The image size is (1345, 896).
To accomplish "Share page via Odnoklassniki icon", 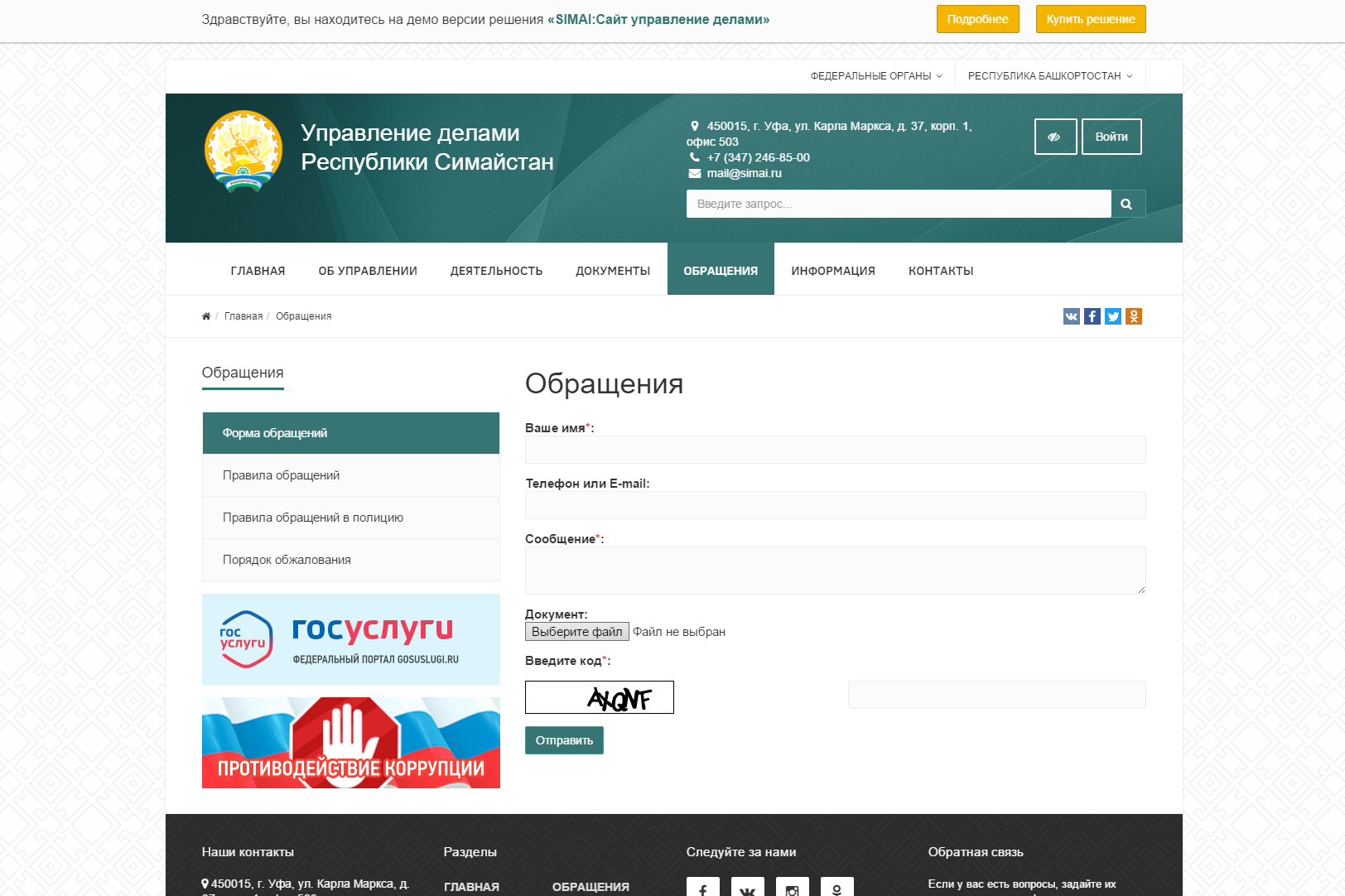I will pyautogui.click(x=1133, y=316).
